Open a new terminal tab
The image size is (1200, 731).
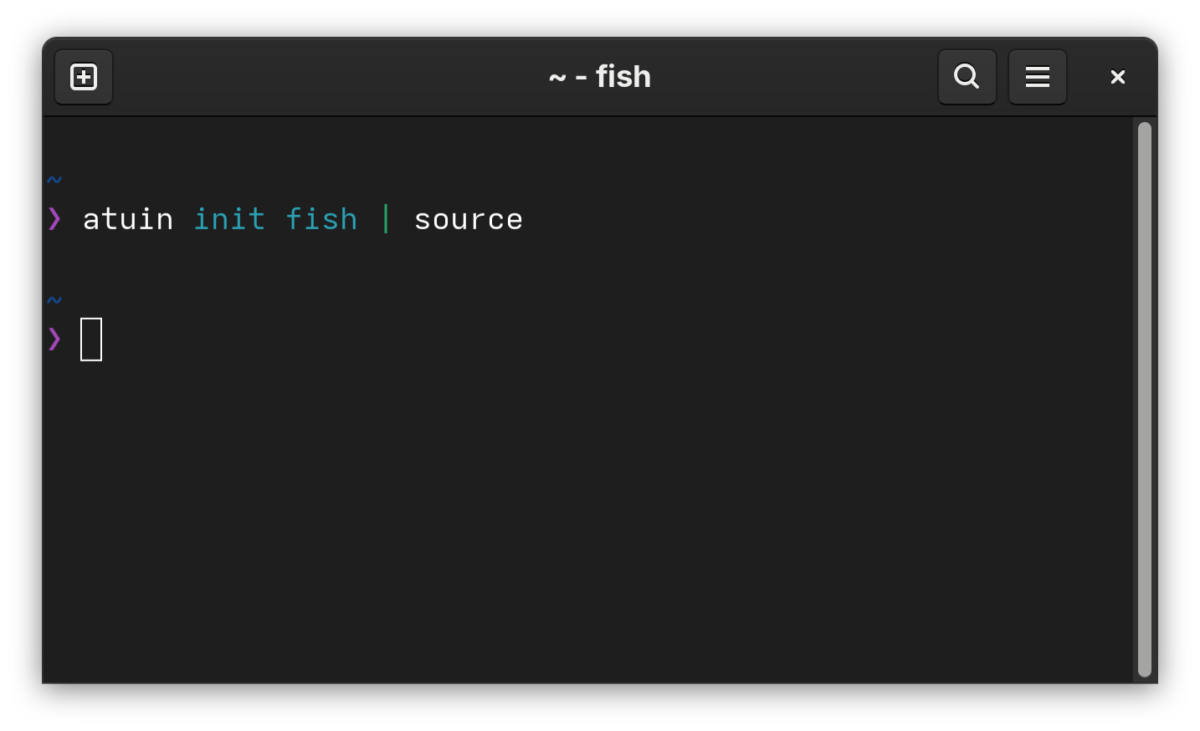pos(83,77)
